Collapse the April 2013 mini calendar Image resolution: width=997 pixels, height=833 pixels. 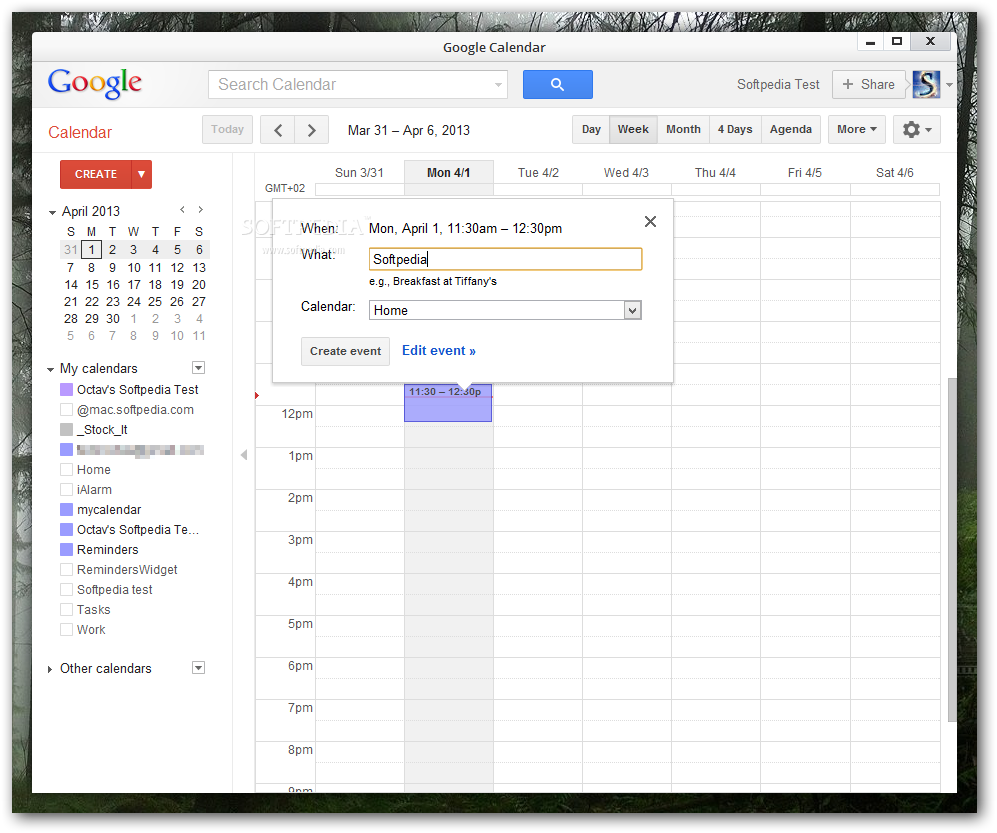52,212
